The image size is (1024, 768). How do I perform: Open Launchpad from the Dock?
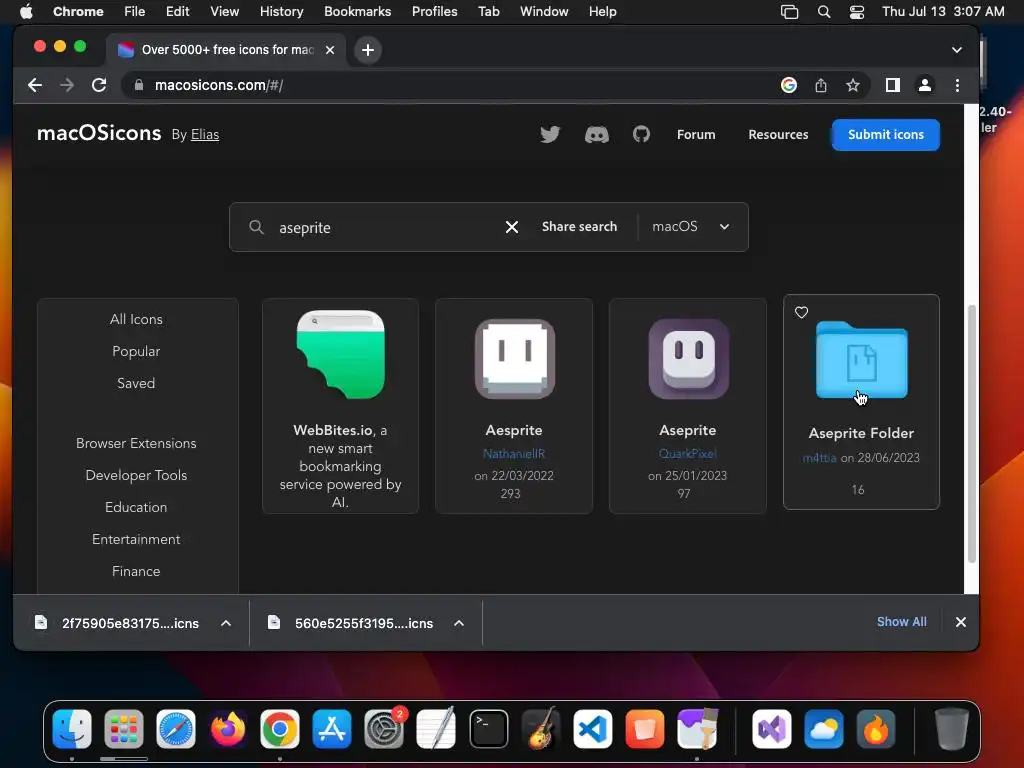123,729
